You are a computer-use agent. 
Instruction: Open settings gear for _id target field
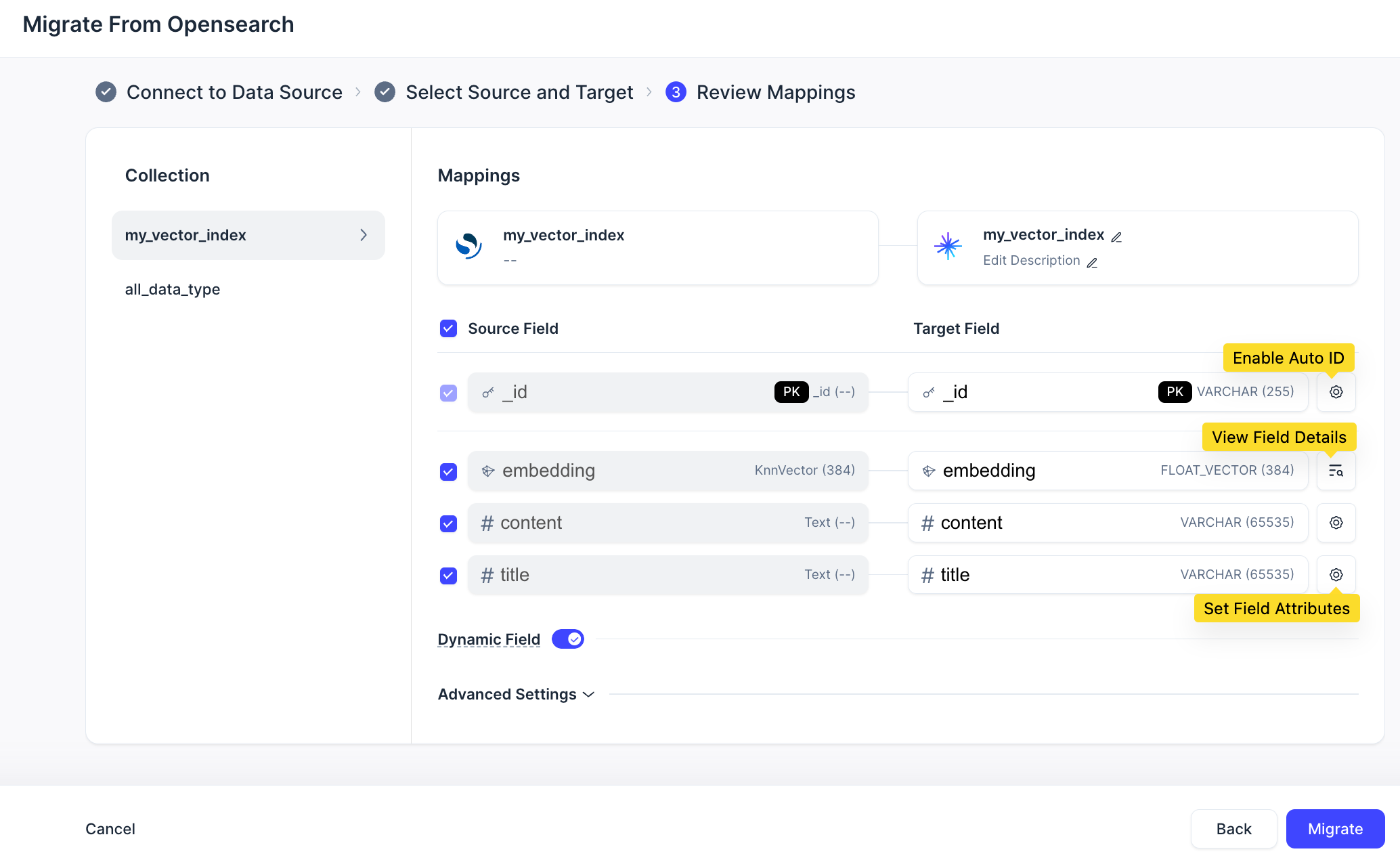click(1336, 392)
